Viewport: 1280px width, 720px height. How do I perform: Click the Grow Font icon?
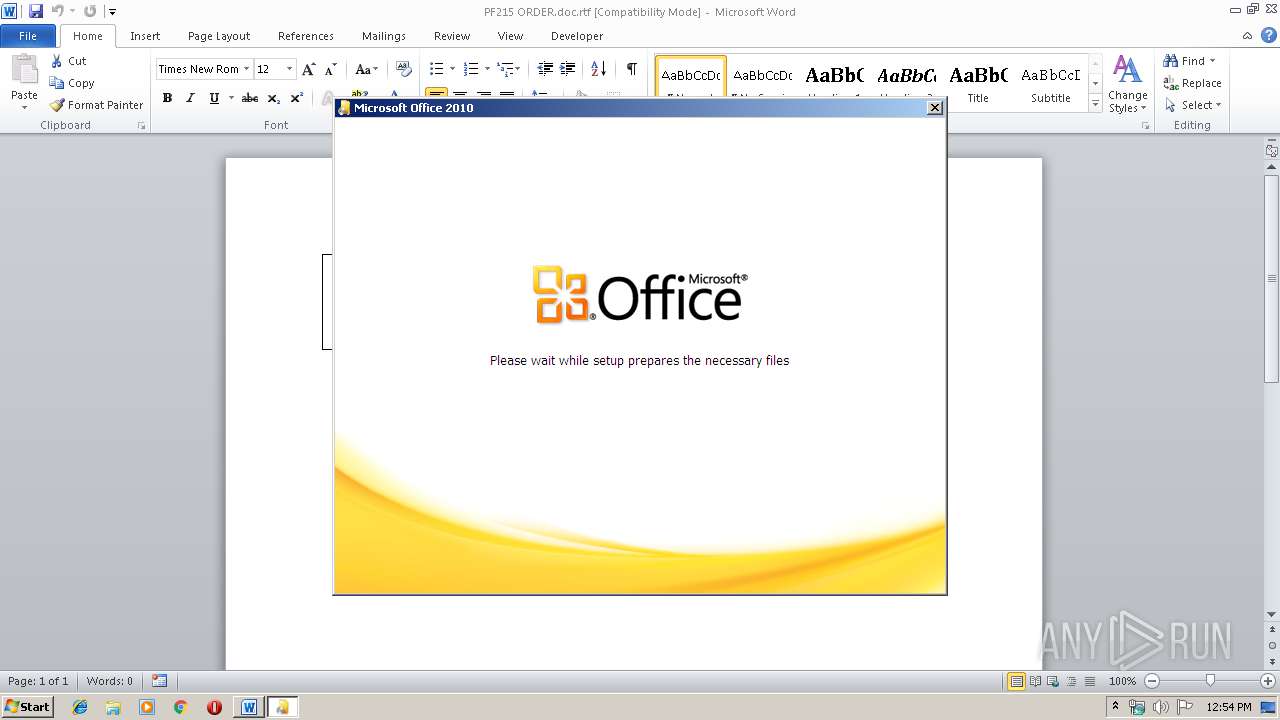[x=309, y=69]
